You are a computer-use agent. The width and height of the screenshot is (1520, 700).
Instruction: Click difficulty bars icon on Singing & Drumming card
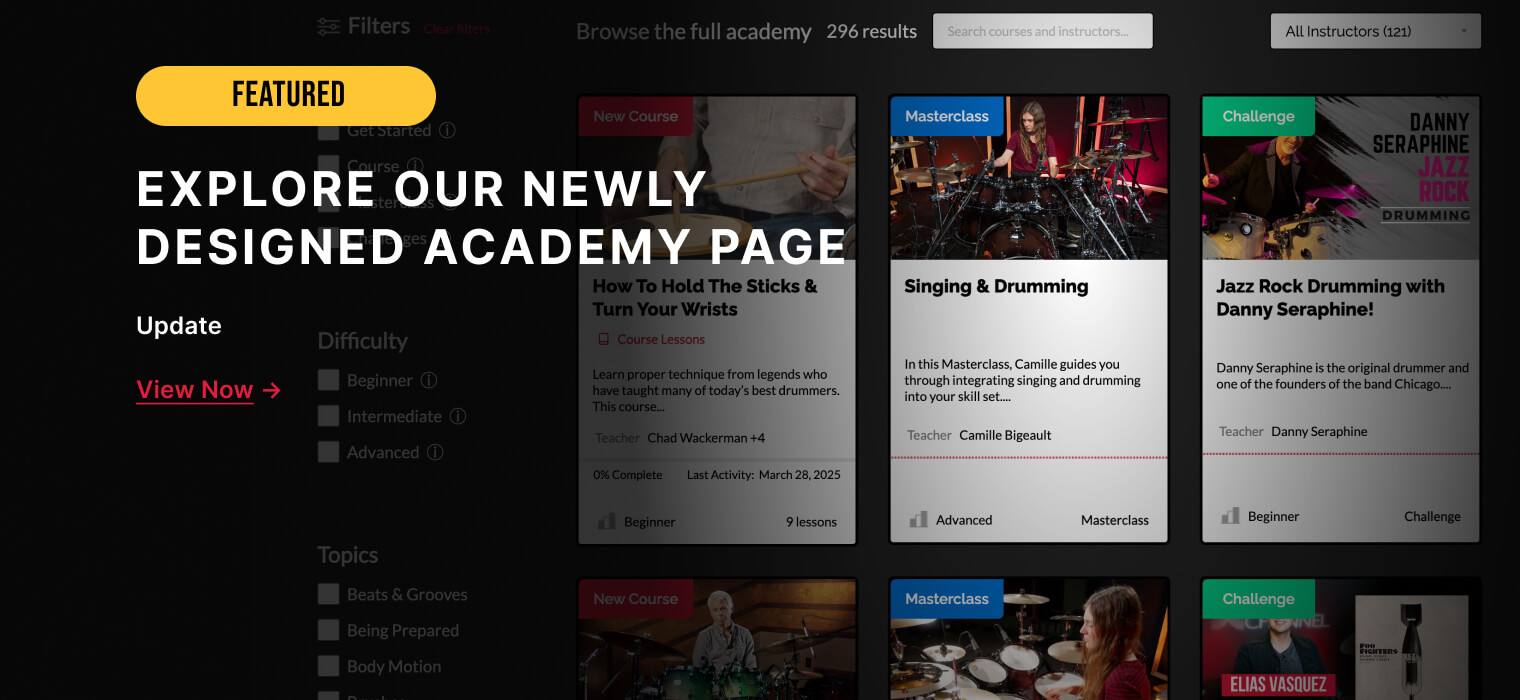click(x=918, y=520)
